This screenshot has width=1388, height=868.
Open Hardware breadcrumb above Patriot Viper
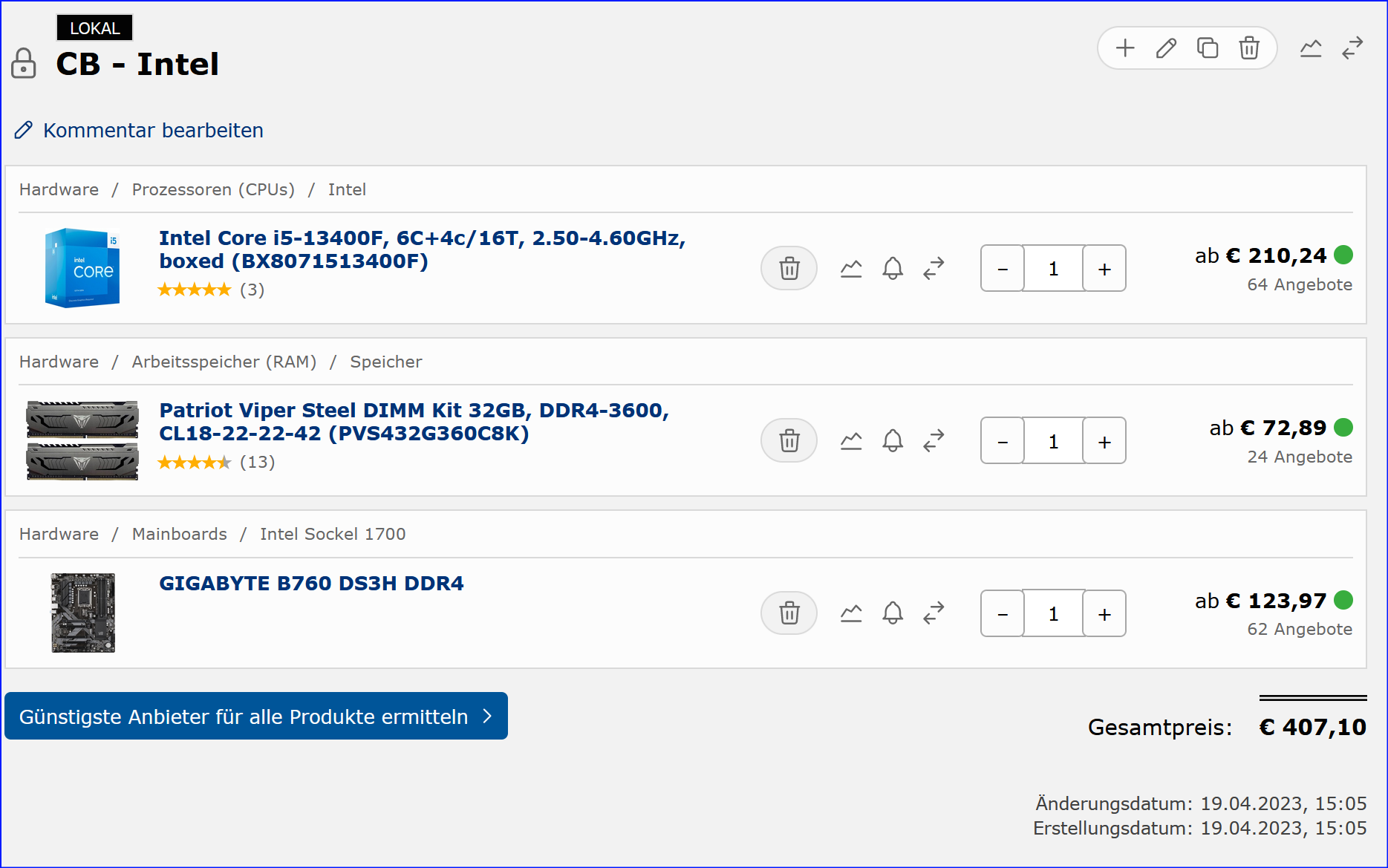(59, 362)
